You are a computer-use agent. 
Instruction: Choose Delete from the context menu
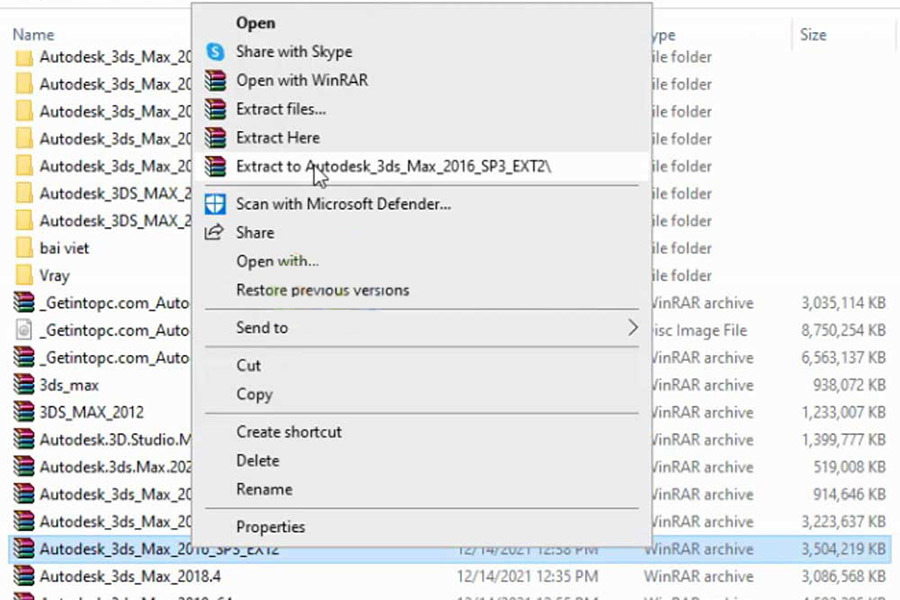(x=258, y=460)
